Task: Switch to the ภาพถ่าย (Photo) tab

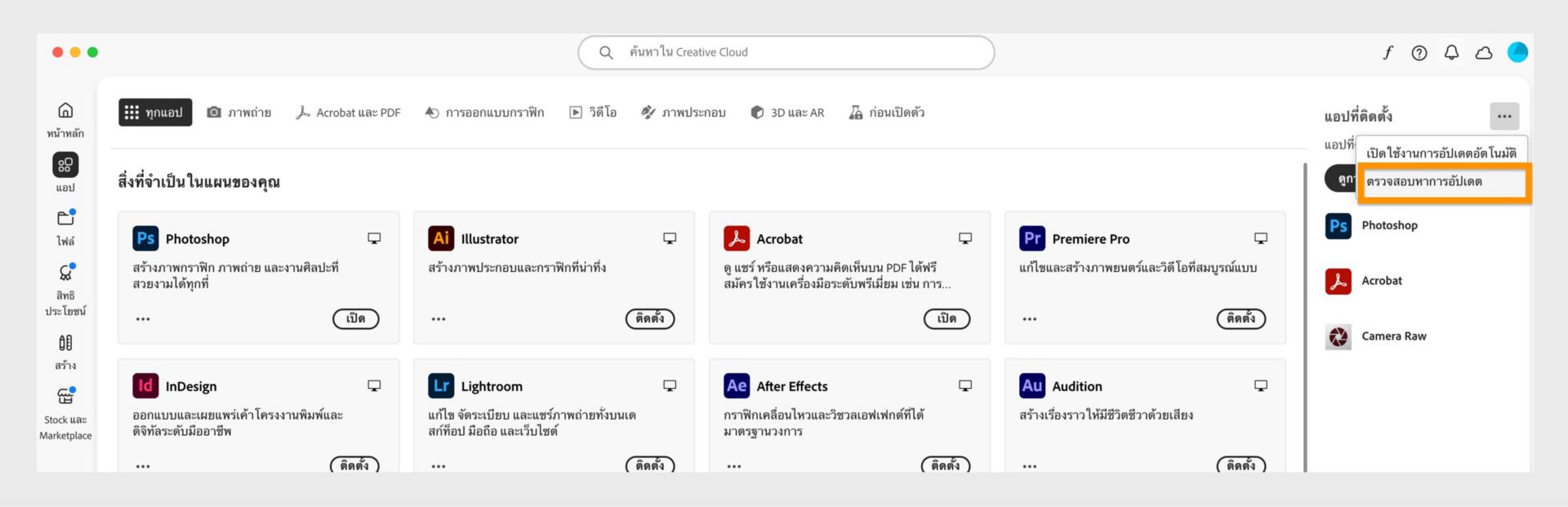Action: pyautogui.click(x=238, y=113)
